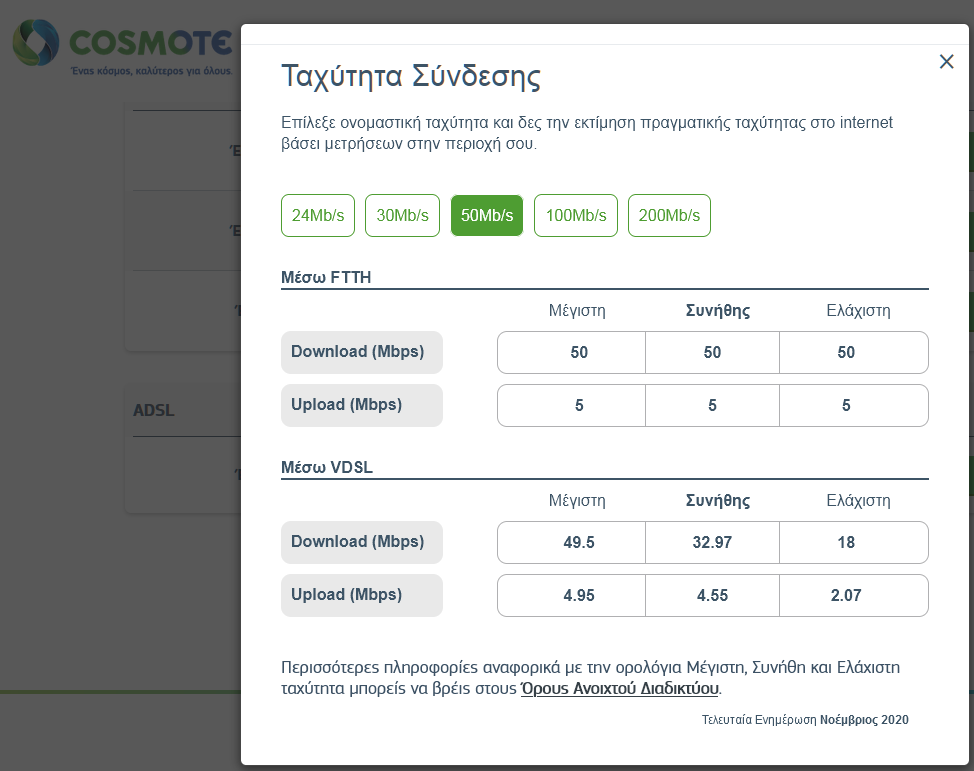Open the Όρους Ανοιχτού Διαδικτύου link
The image size is (974, 771).
[620, 688]
